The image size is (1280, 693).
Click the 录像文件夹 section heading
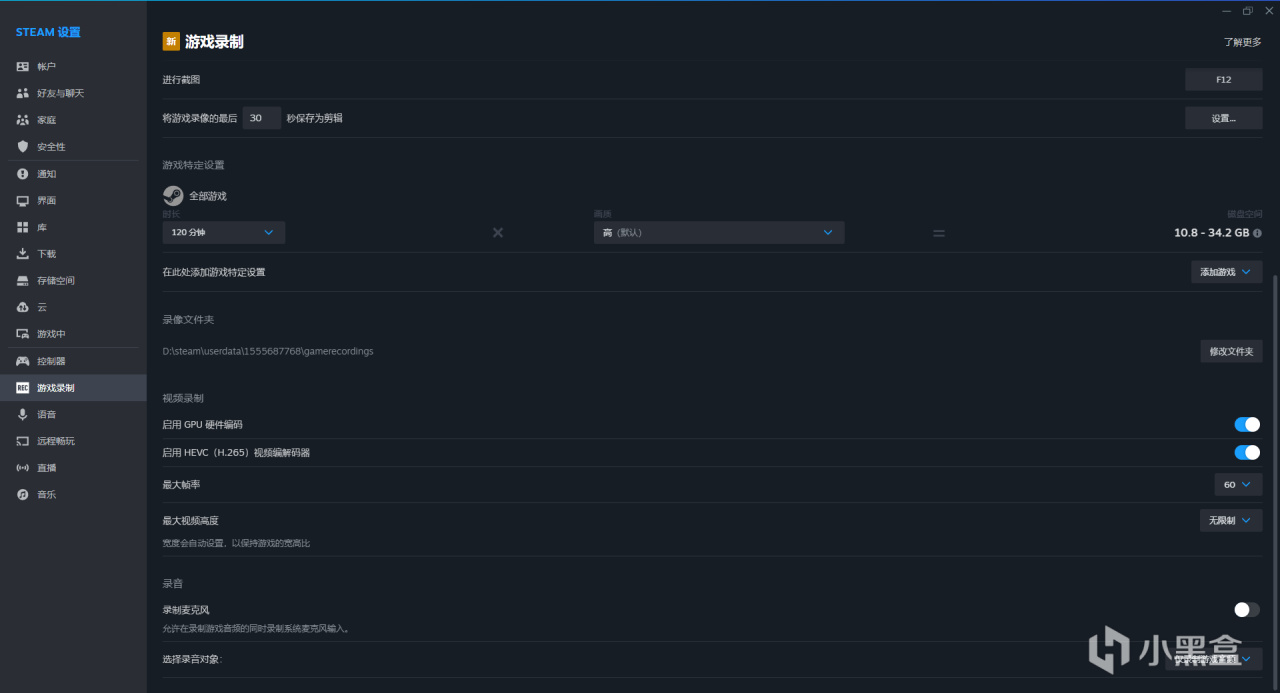188,319
